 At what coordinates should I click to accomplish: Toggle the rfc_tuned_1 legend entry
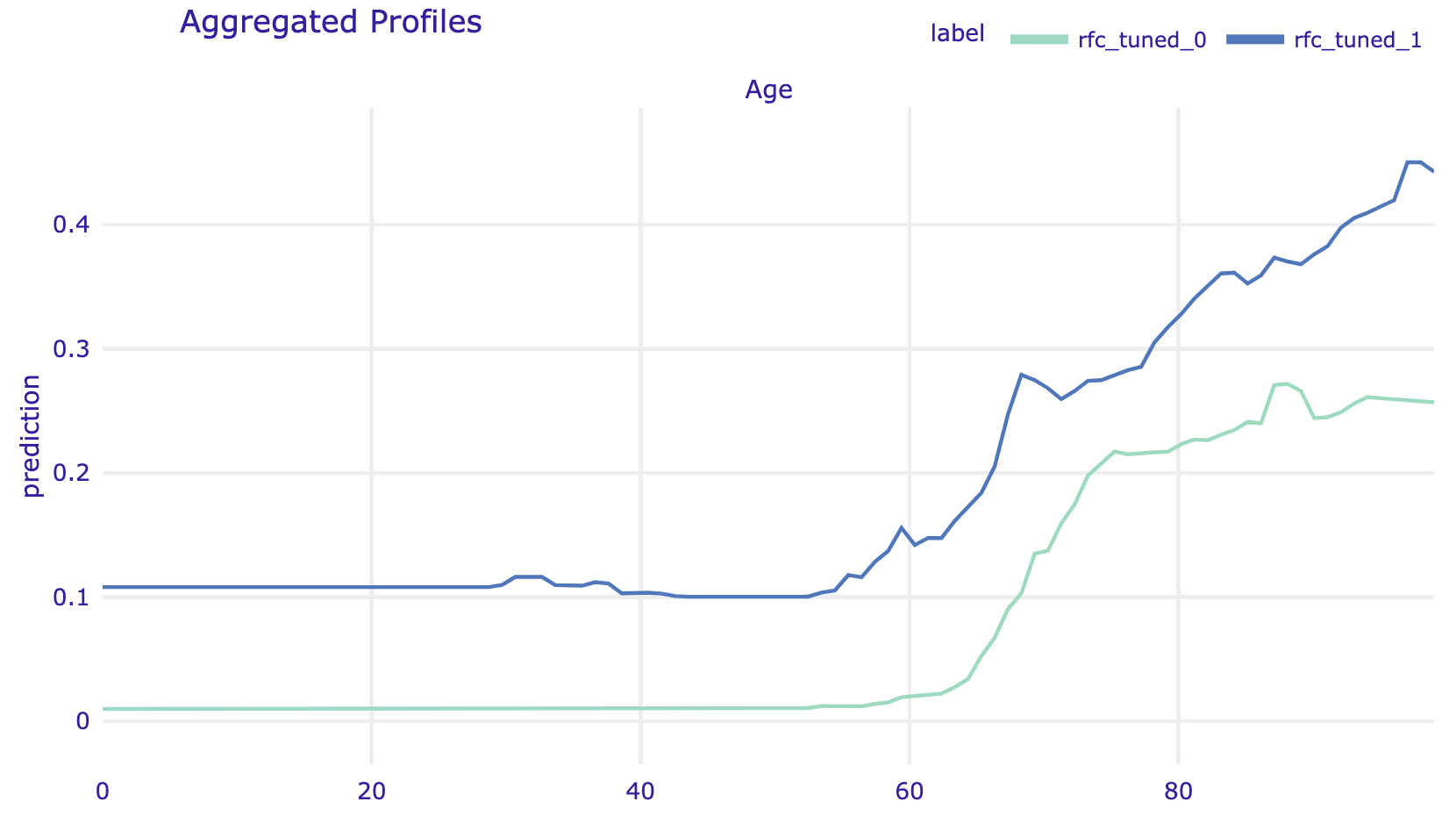click(x=1357, y=40)
